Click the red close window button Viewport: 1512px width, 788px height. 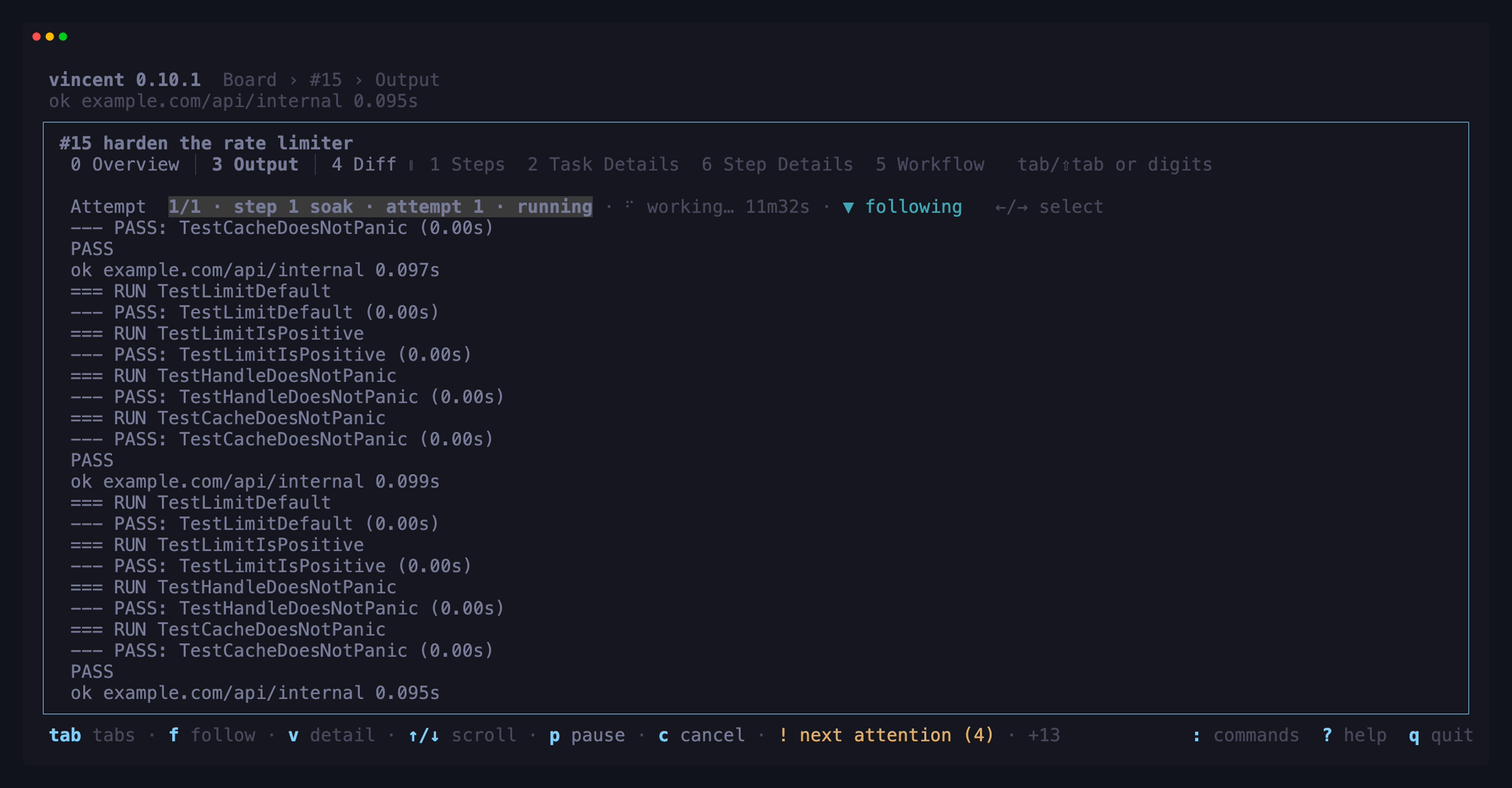point(37,37)
